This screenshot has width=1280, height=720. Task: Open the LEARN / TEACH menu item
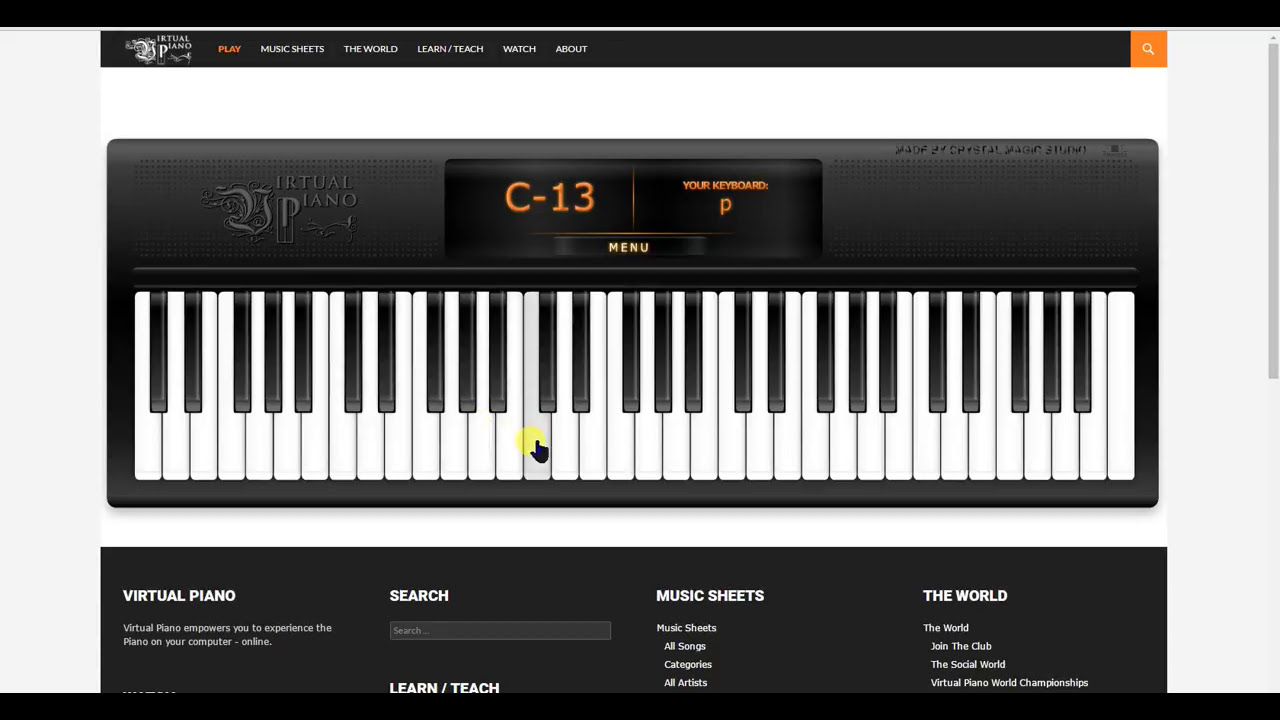pyautogui.click(x=450, y=49)
